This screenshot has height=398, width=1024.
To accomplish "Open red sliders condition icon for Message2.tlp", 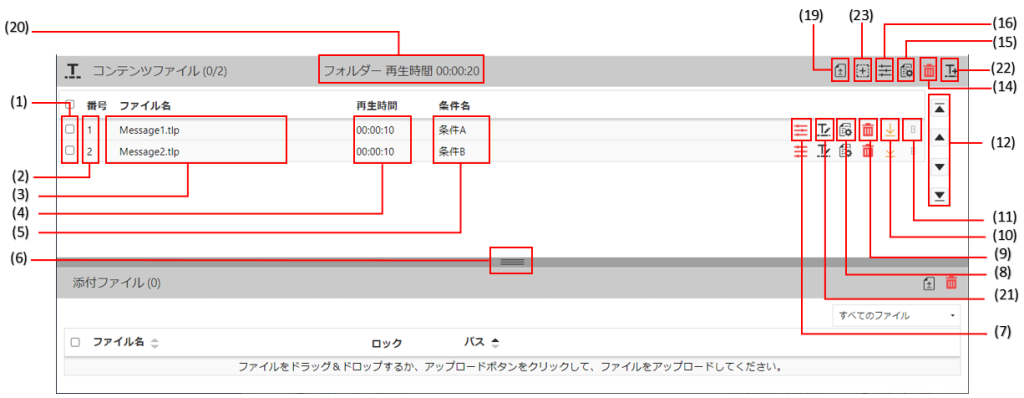I will coord(801,152).
